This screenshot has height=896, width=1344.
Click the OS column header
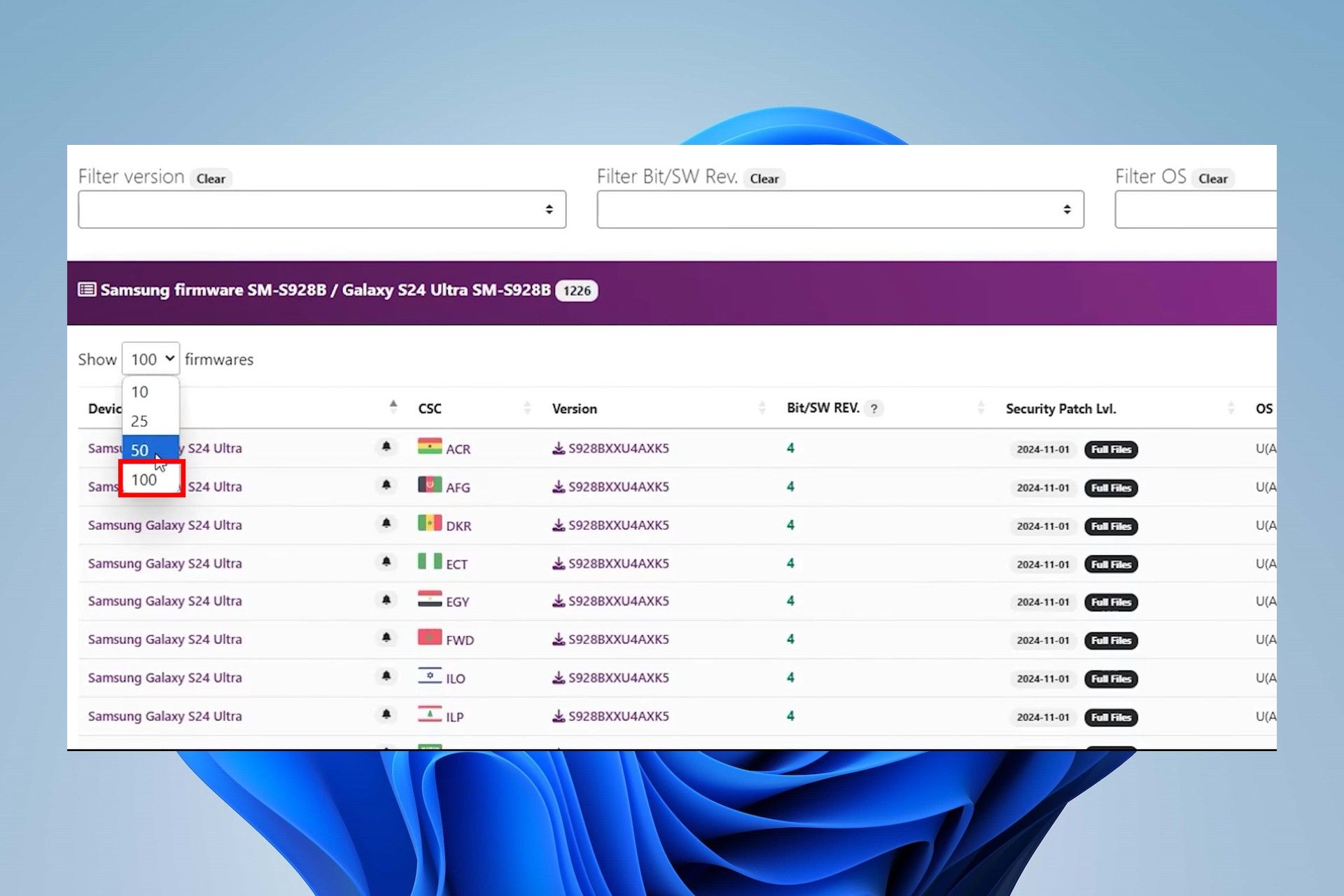[1264, 409]
